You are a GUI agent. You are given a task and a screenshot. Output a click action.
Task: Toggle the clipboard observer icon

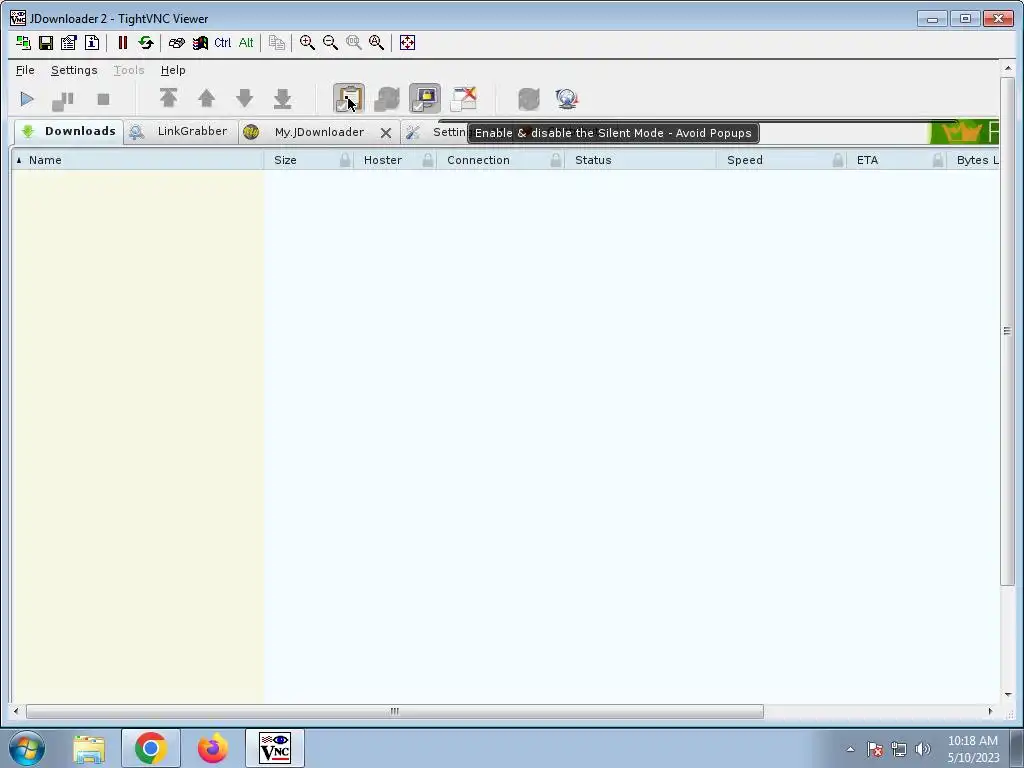pos(349,99)
